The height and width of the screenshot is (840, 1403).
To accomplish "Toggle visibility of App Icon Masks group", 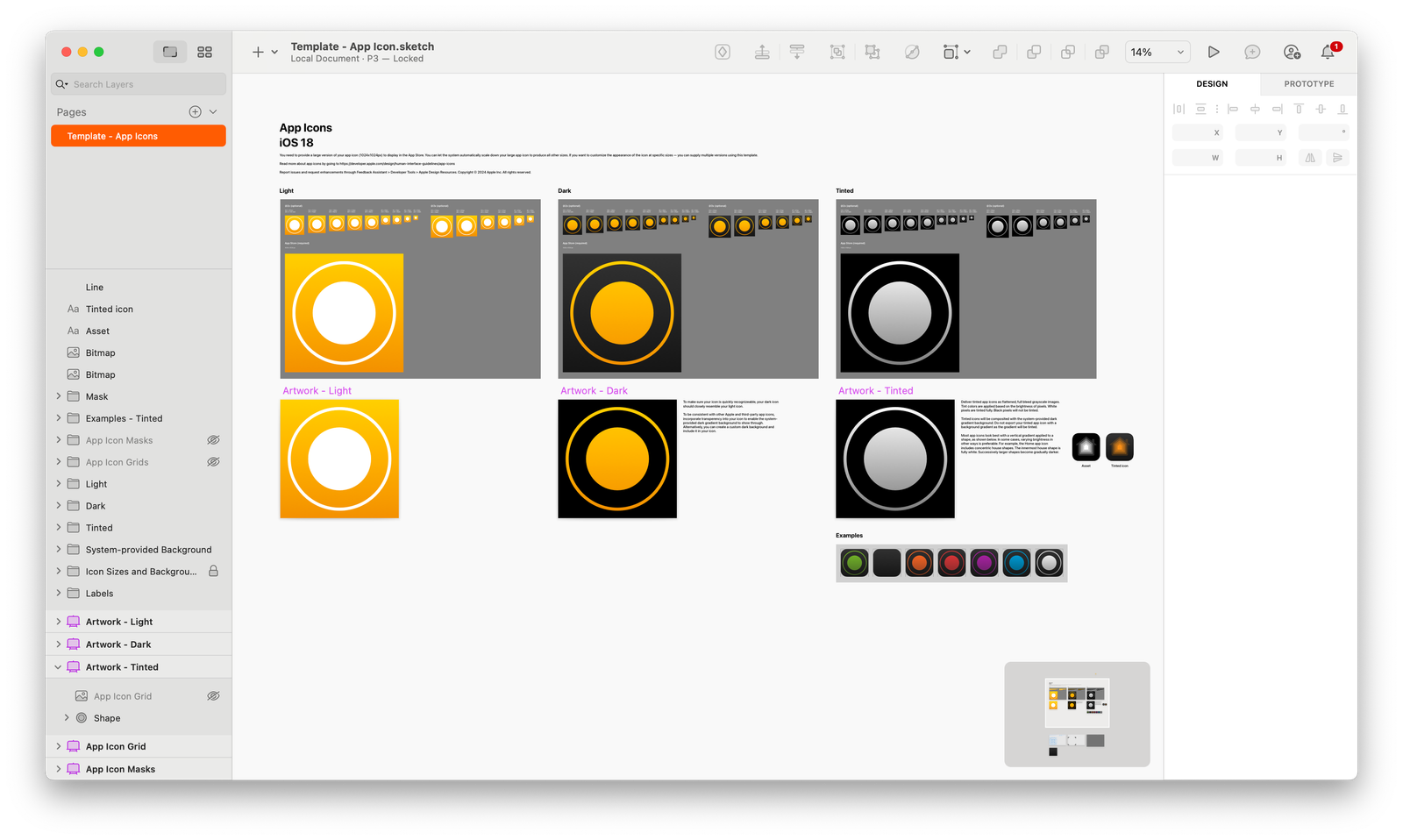I will pyautogui.click(x=213, y=440).
